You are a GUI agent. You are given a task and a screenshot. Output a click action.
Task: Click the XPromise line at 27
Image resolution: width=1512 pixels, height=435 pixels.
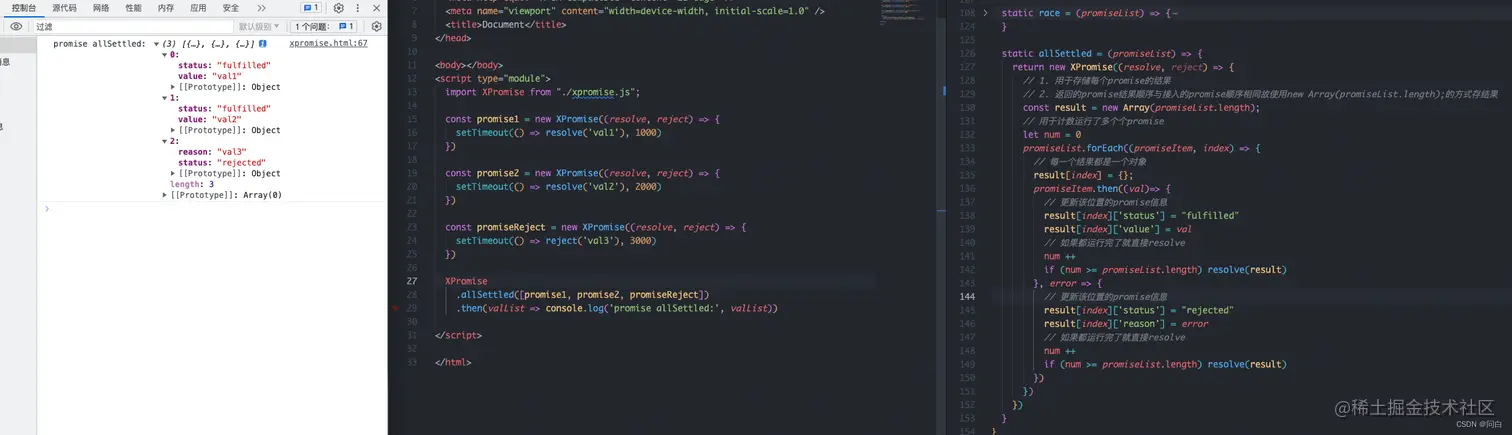pos(466,281)
